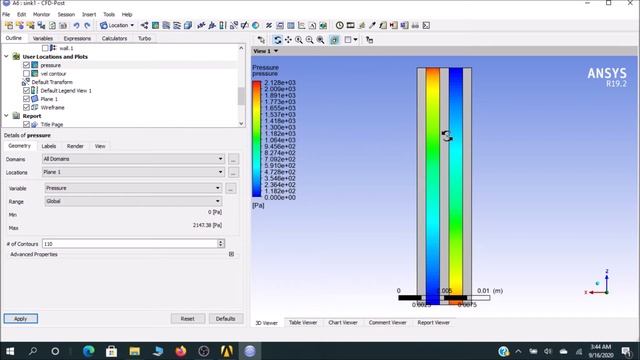Image resolution: width=640 pixels, height=360 pixels.
Task: Open the Insert menu
Action: click(x=89, y=14)
